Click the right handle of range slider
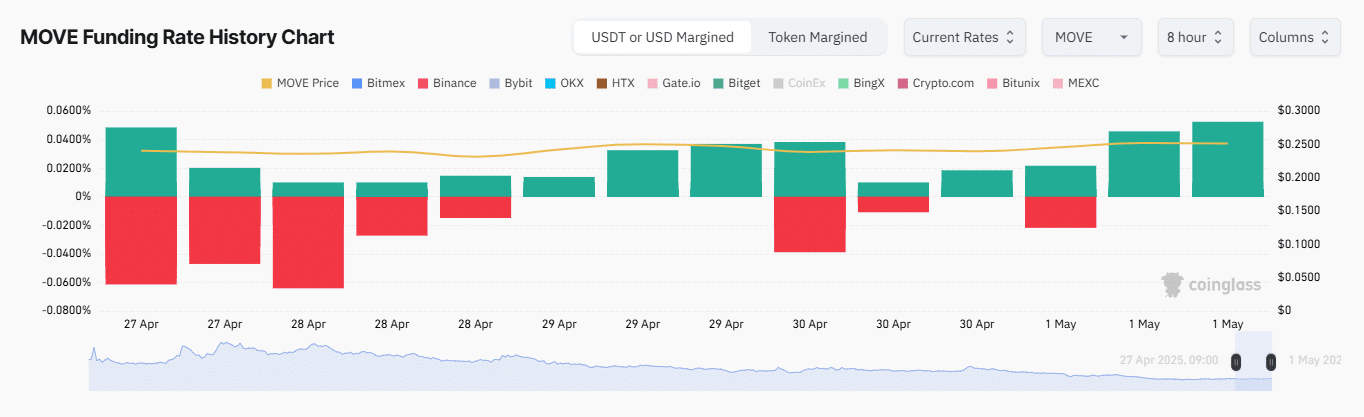The height and width of the screenshot is (417, 1364). click(x=1271, y=362)
